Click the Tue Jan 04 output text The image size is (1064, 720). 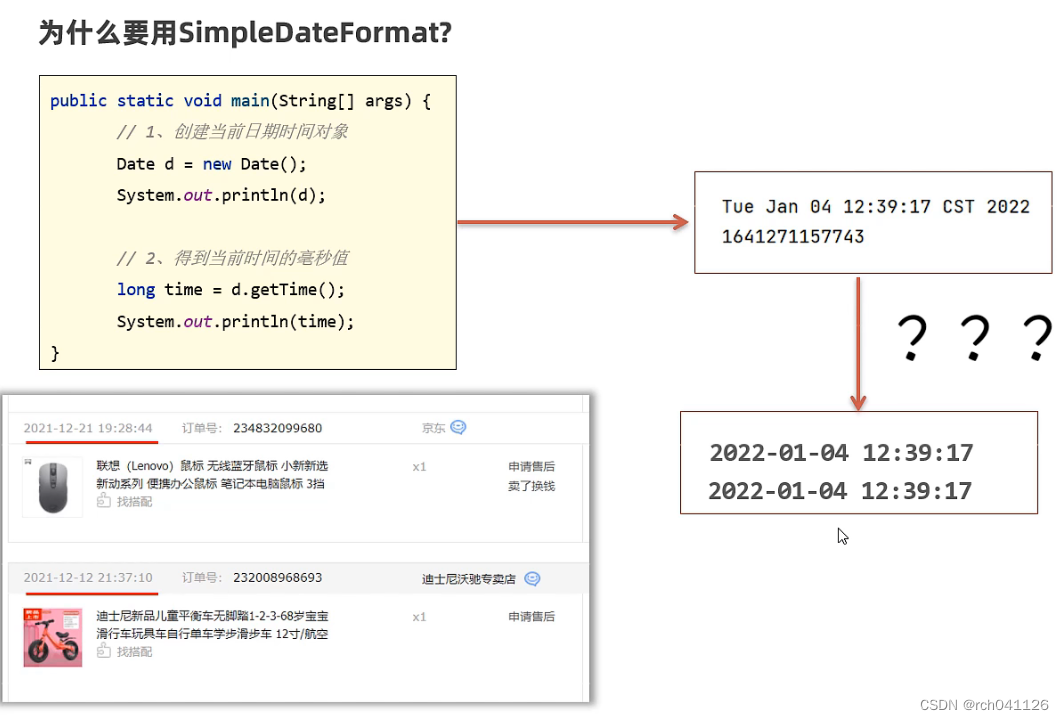(875, 206)
